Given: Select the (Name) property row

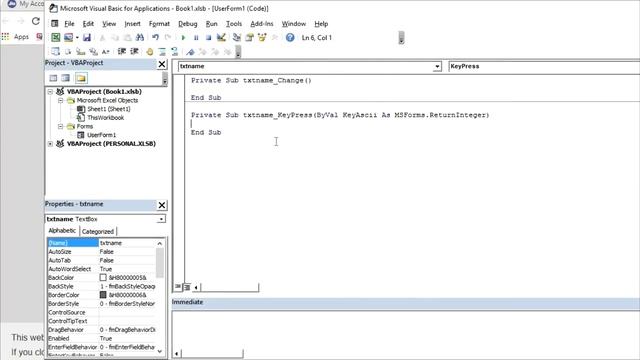Looking at the screenshot, I should coord(101,243).
